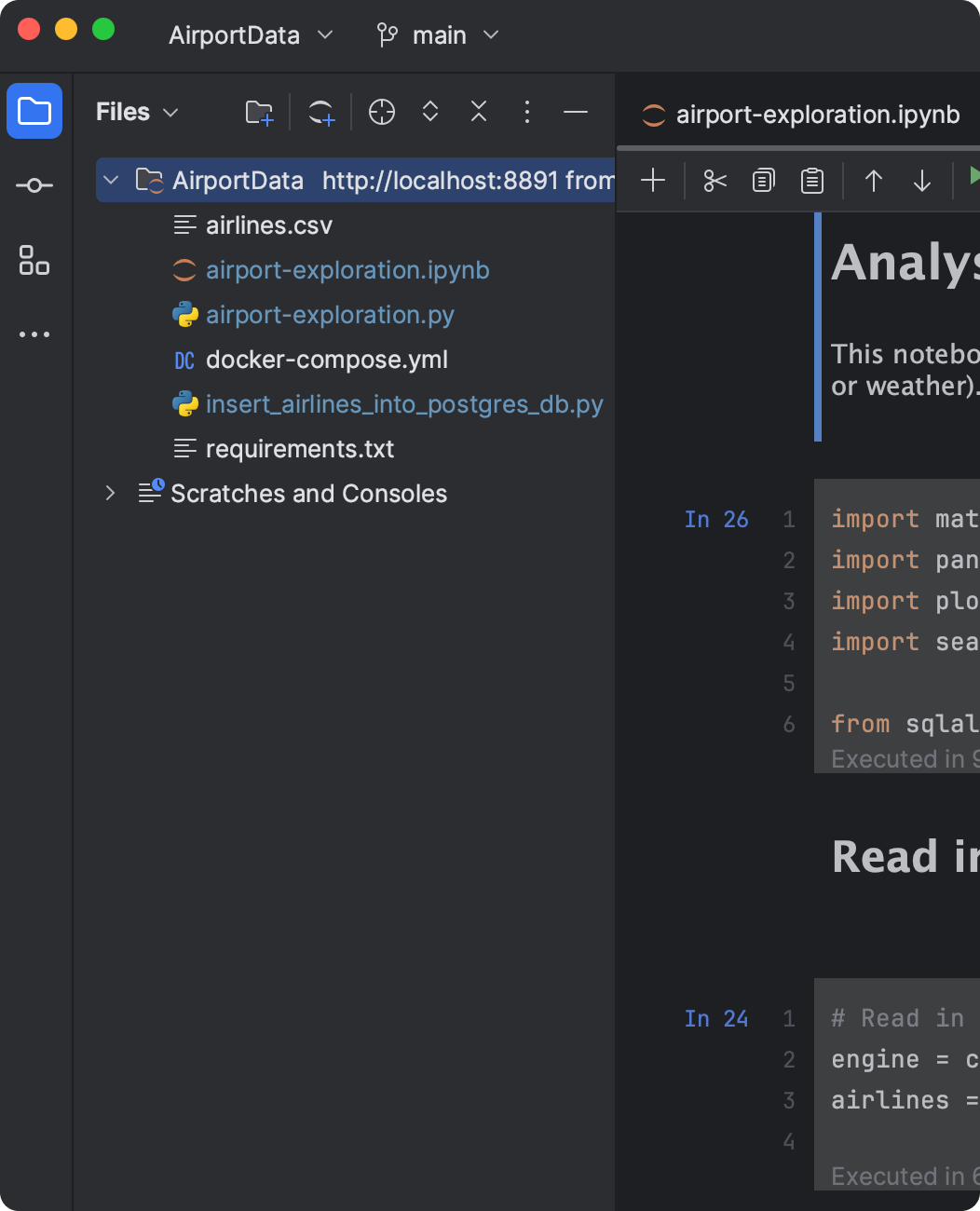The image size is (980, 1211).
Task: Hide the Files panel with minus icon
Action: (x=576, y=113)
